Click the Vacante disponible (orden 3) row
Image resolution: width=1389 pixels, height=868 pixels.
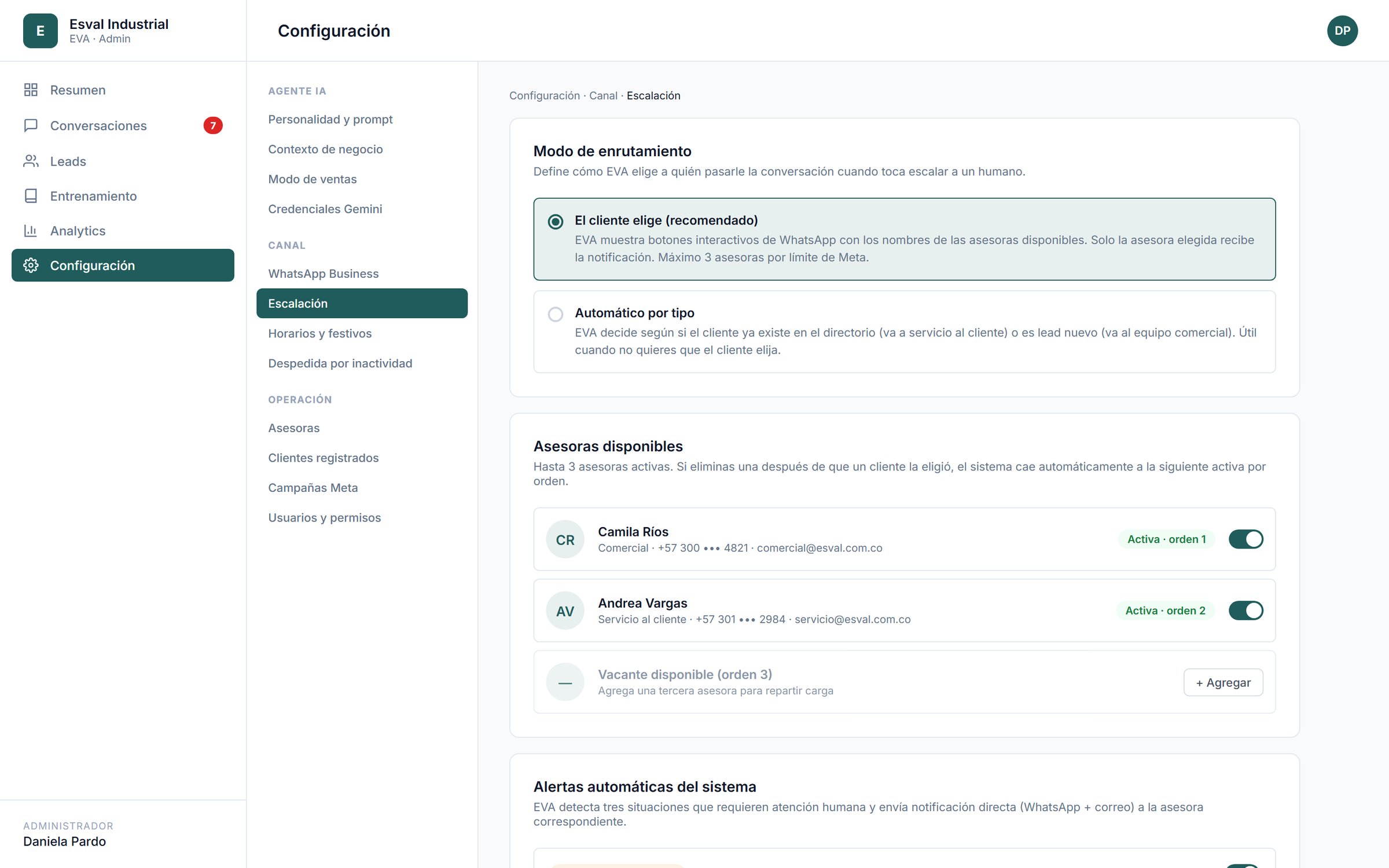904,682
